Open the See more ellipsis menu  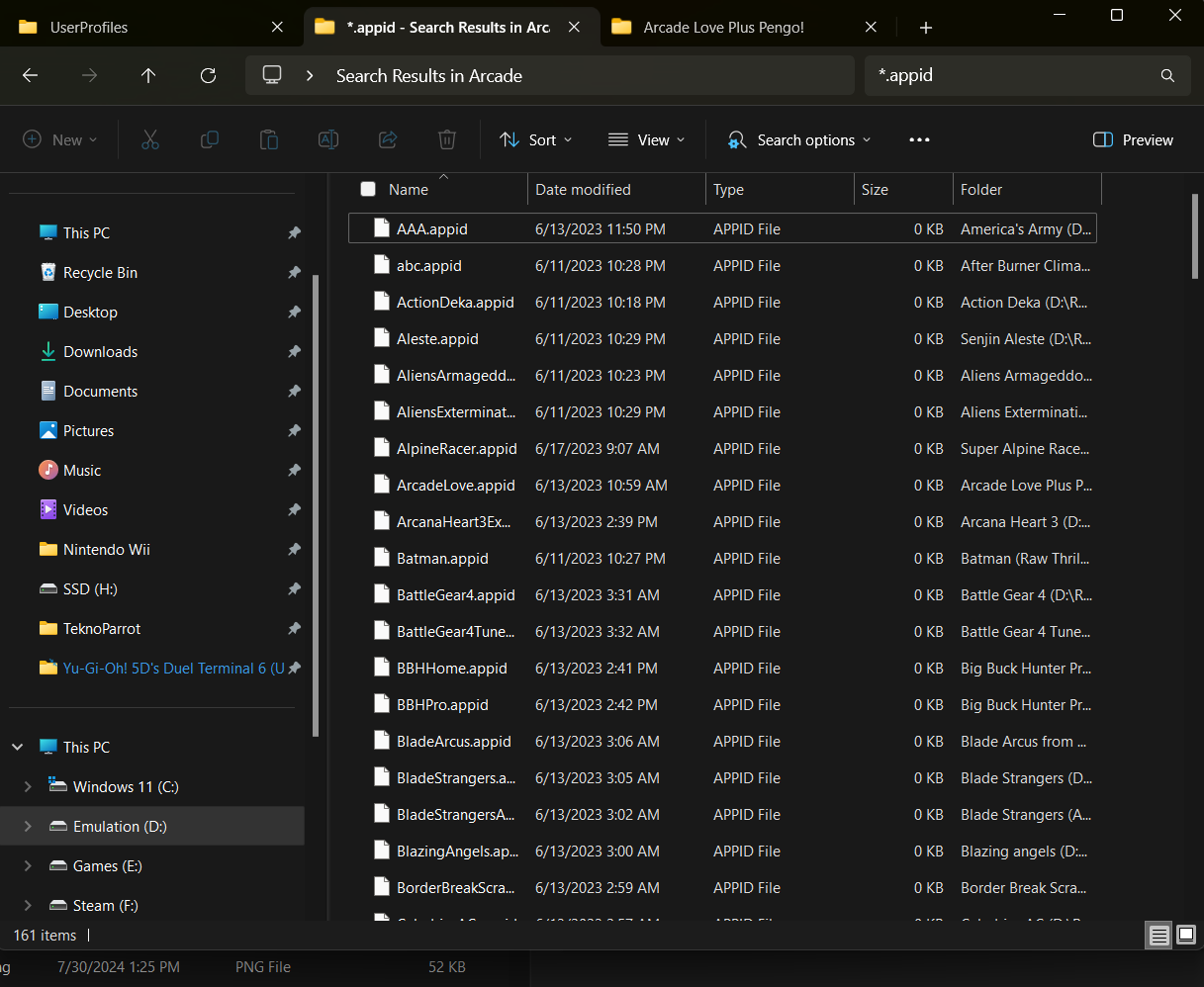point(919,139)
